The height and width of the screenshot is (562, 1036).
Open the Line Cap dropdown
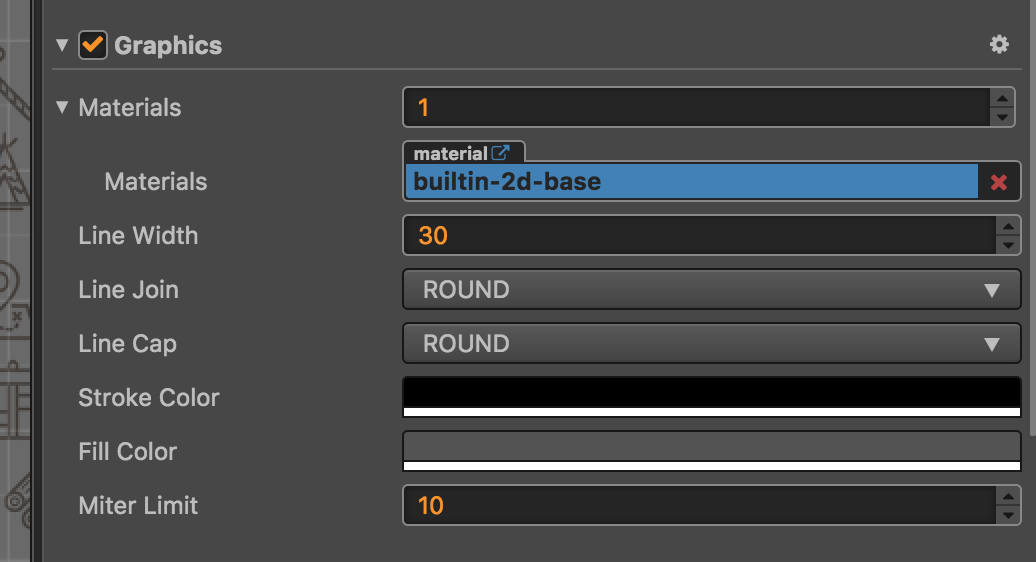(711, 344)
